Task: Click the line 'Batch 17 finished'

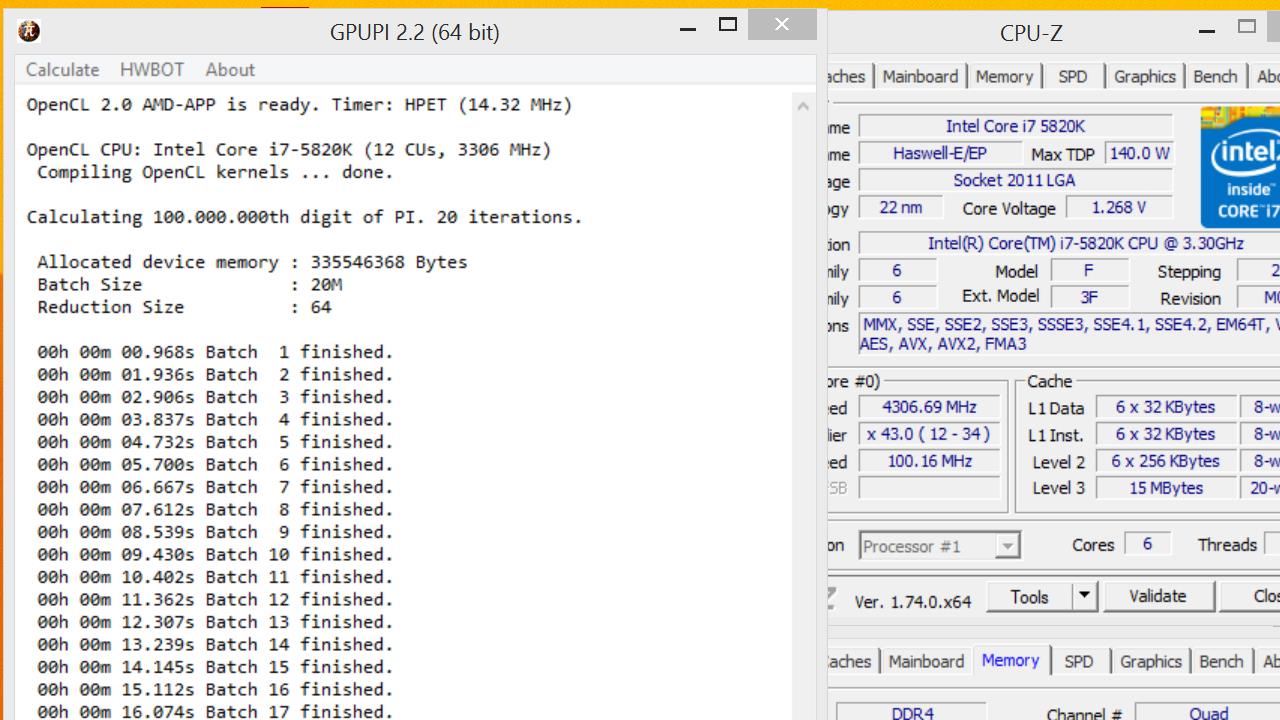Action: tap(215, 712)
